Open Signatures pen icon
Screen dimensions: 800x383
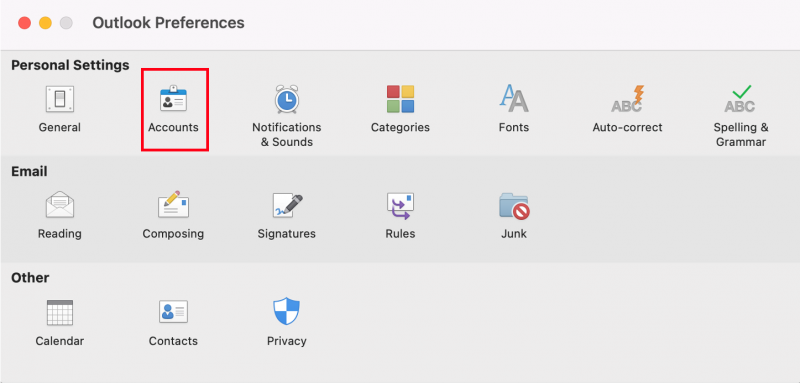pos(287,206)
